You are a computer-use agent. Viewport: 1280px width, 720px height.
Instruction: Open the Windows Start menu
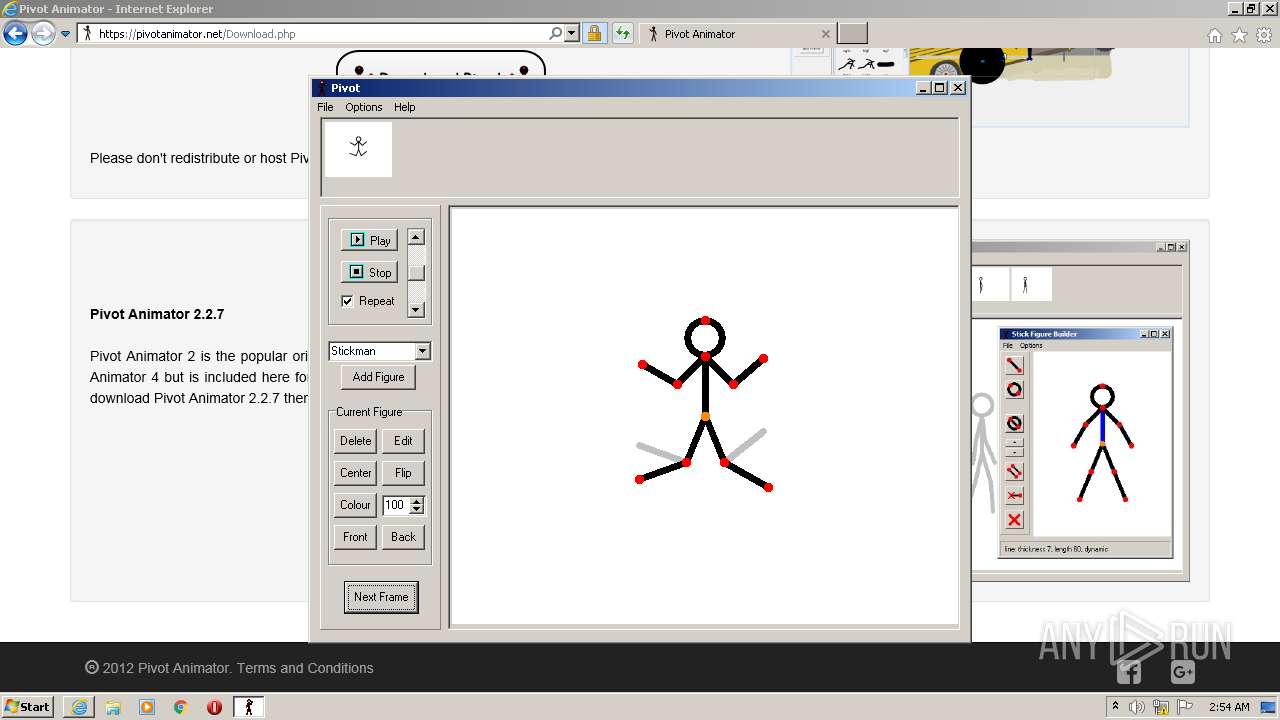(27, 707)
